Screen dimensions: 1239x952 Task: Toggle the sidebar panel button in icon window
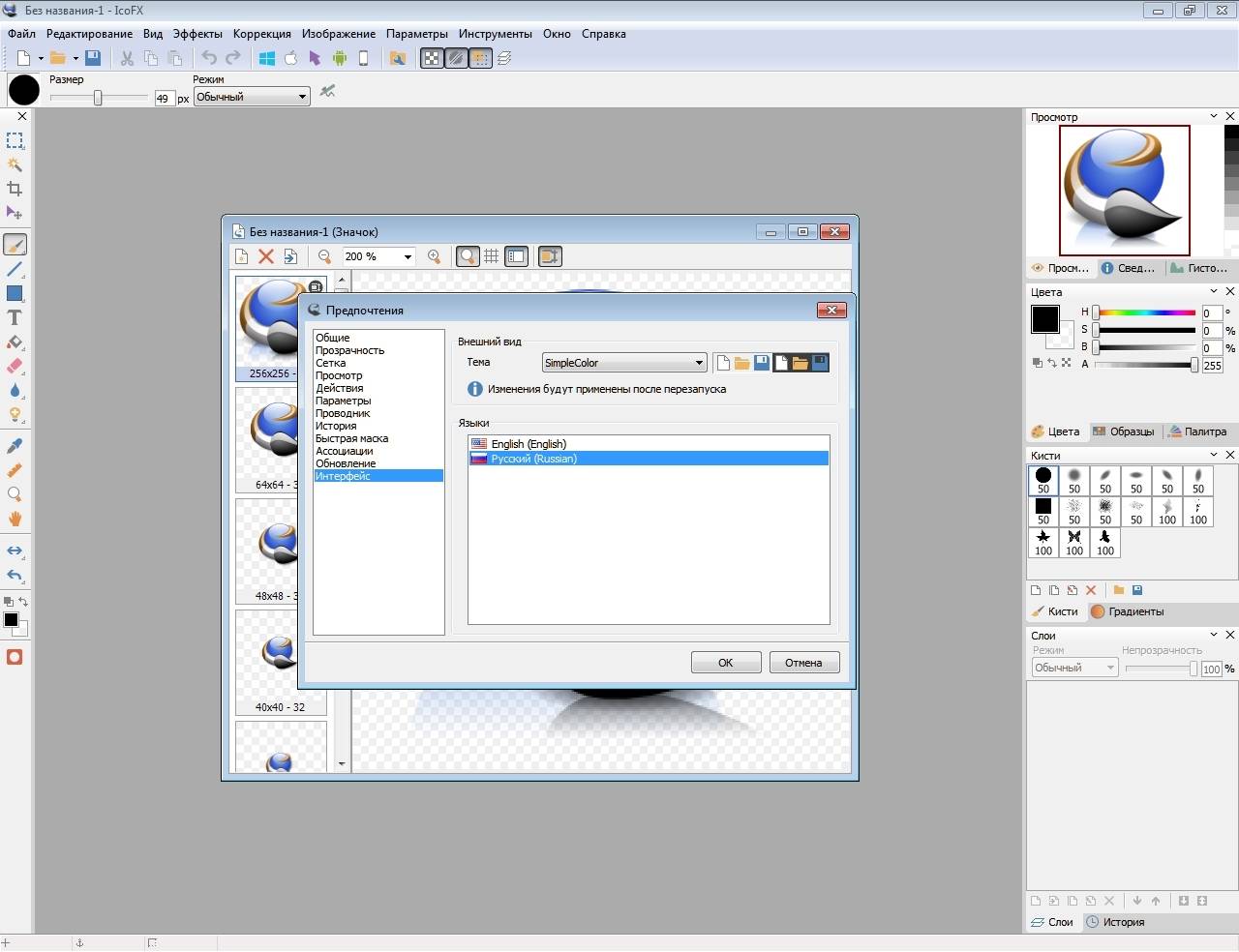coord(517,256)
